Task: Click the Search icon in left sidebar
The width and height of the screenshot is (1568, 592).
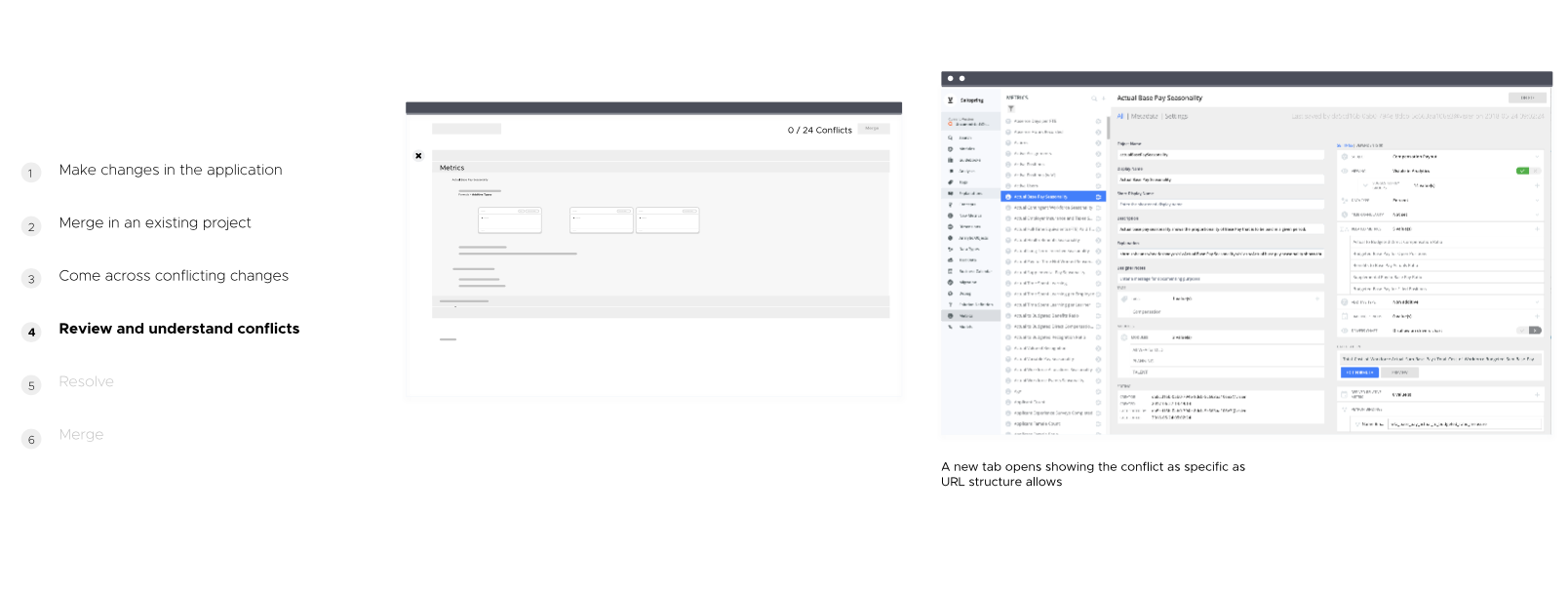Action: [x=951, y=138]
